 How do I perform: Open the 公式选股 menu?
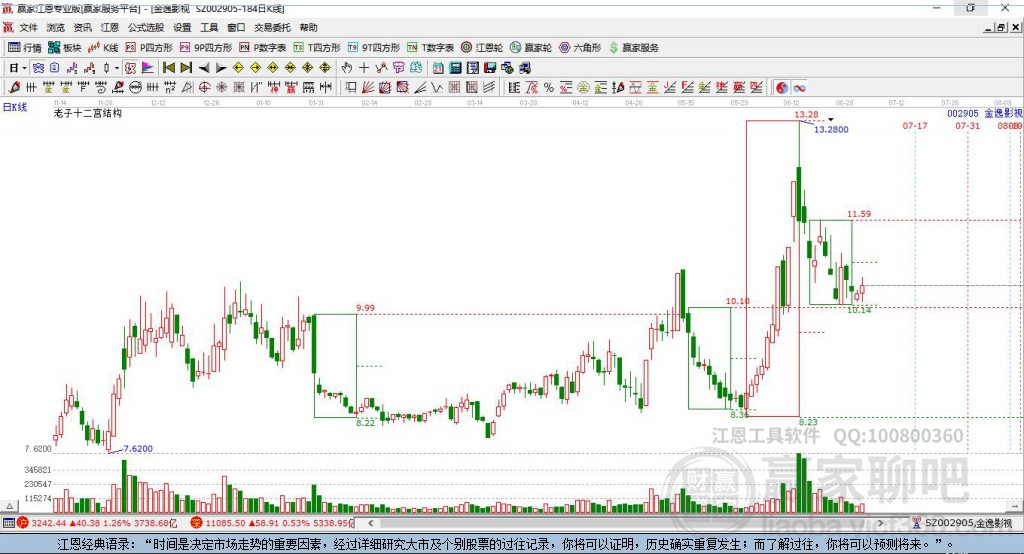(x=146, y=27)
